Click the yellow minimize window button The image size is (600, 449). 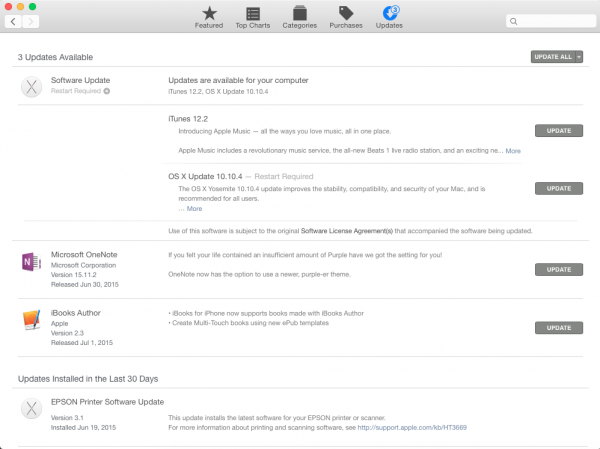point(20,7)
